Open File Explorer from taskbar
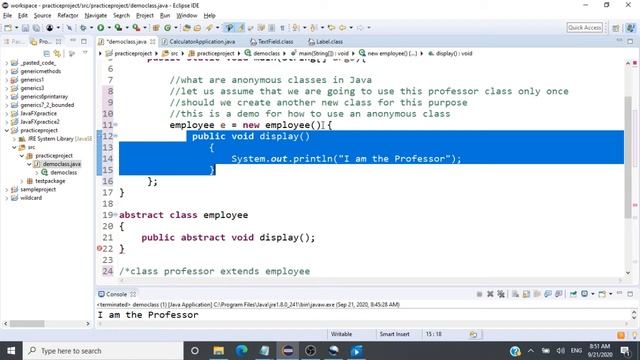This screenshot has height=360, width=640. [219, 351]
